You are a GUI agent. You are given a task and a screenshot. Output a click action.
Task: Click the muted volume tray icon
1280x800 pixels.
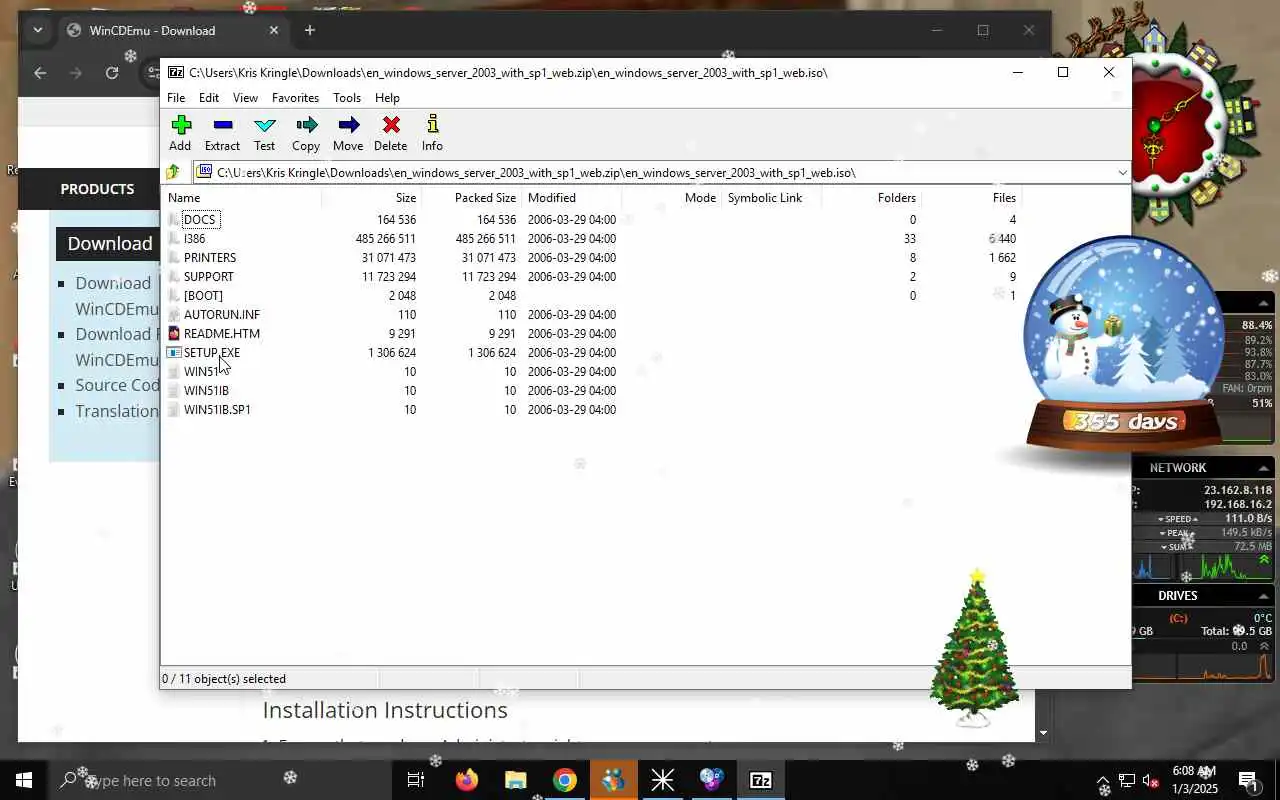click(x=1150, y=781)
